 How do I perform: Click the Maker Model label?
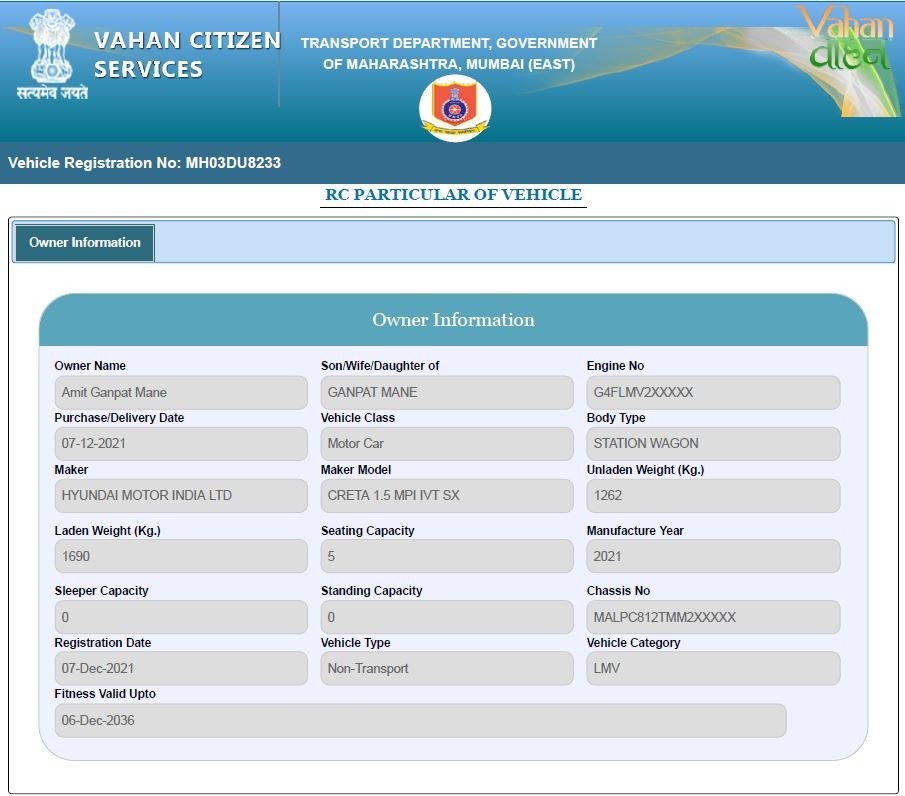pos(356,470)
